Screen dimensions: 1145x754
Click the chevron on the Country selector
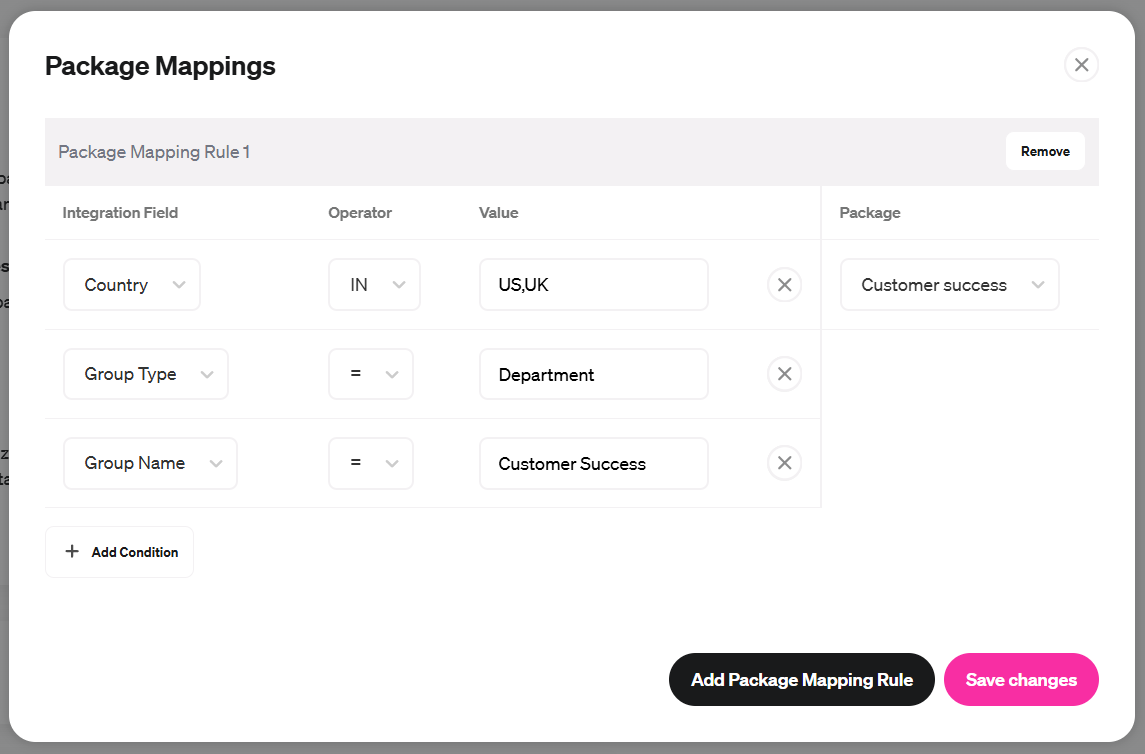tap(179, 284)
